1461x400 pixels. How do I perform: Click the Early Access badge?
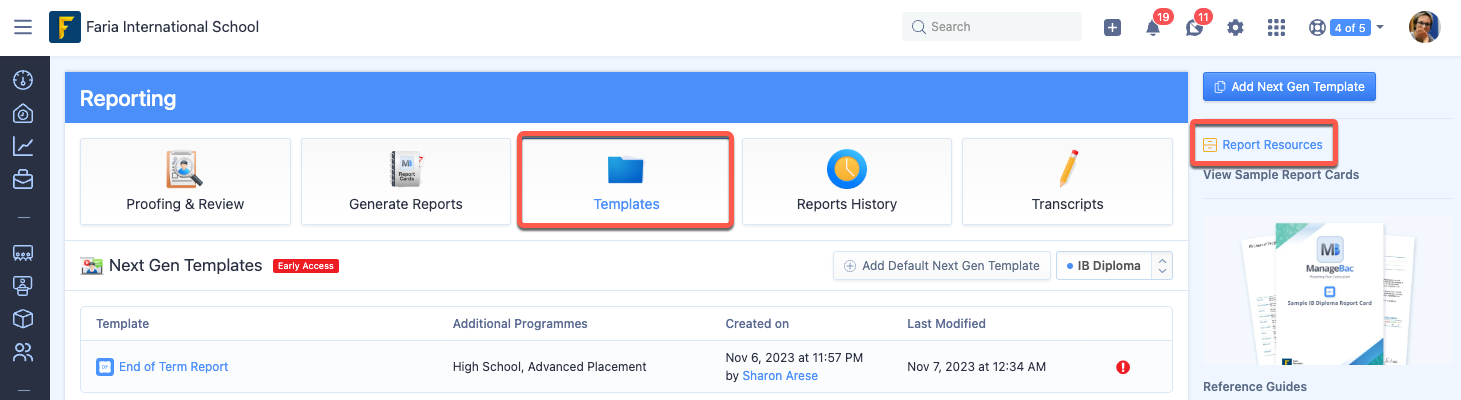[x=306, y=266]
